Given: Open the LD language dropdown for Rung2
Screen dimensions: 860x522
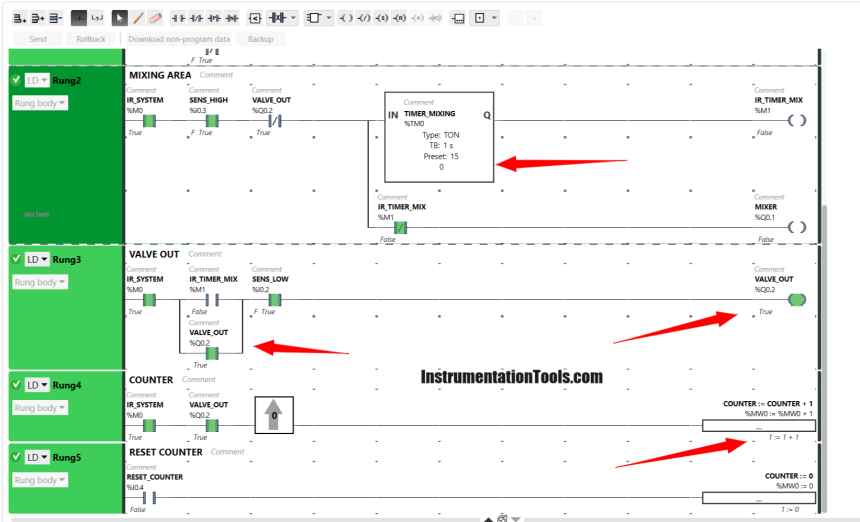Looking at the screenshot, I should (x=37, y=80).
